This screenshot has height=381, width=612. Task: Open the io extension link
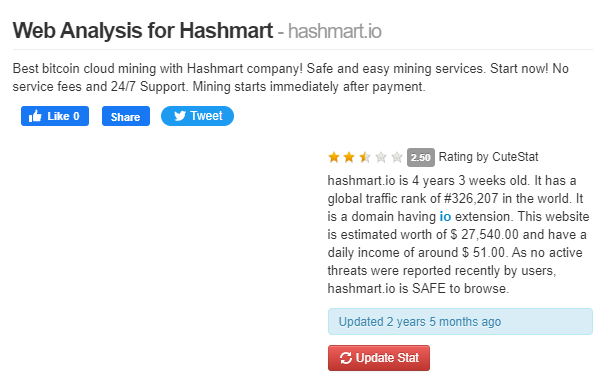(445, 216)
